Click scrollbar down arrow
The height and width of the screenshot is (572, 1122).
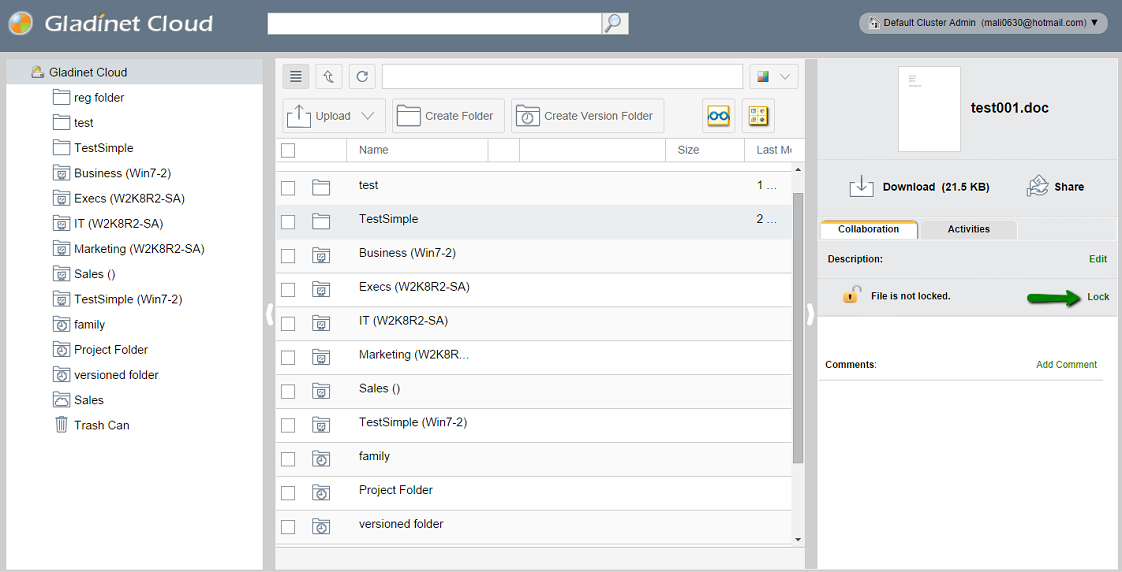(x=799, y=540)
